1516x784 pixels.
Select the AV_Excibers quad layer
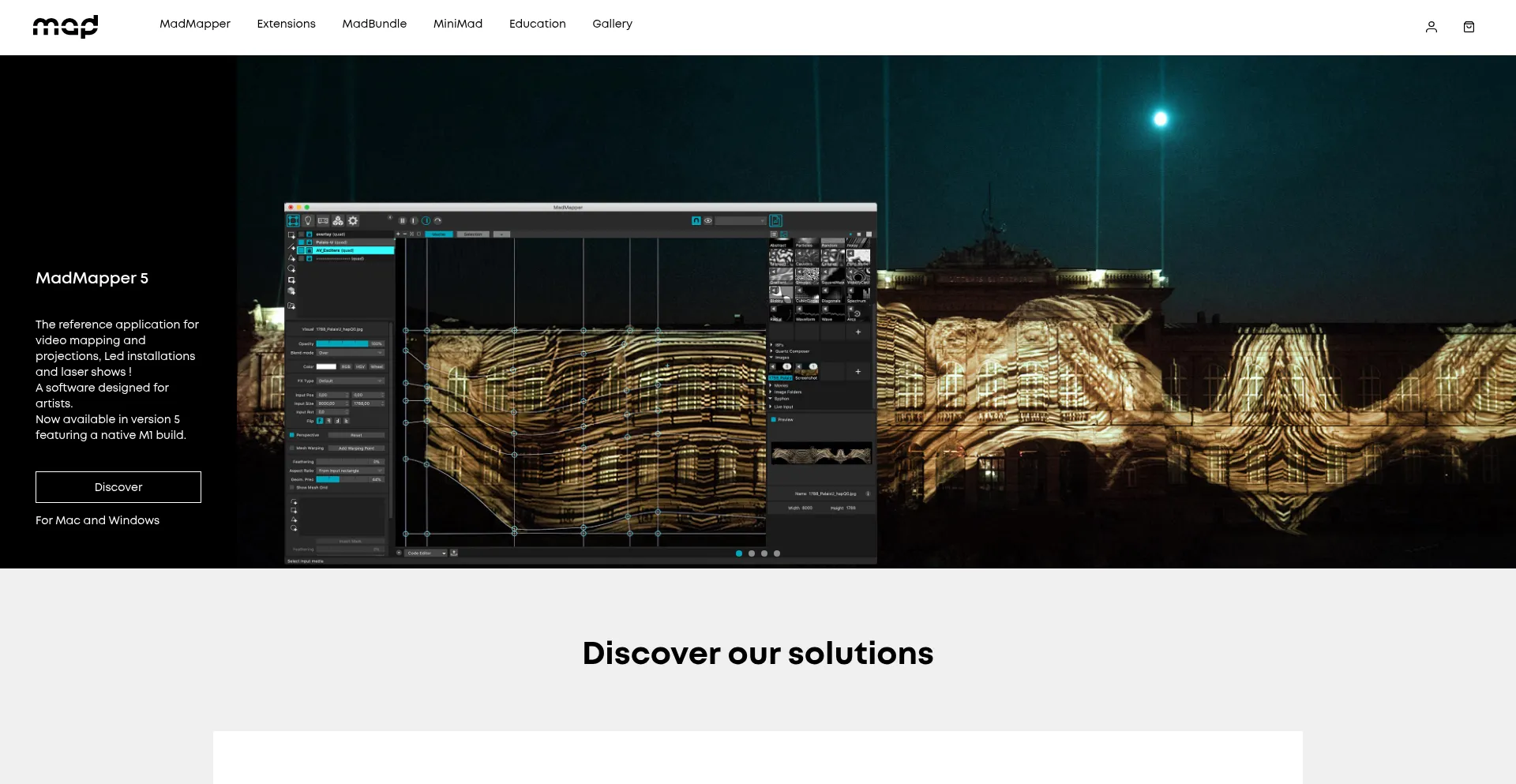click(347, 250)
